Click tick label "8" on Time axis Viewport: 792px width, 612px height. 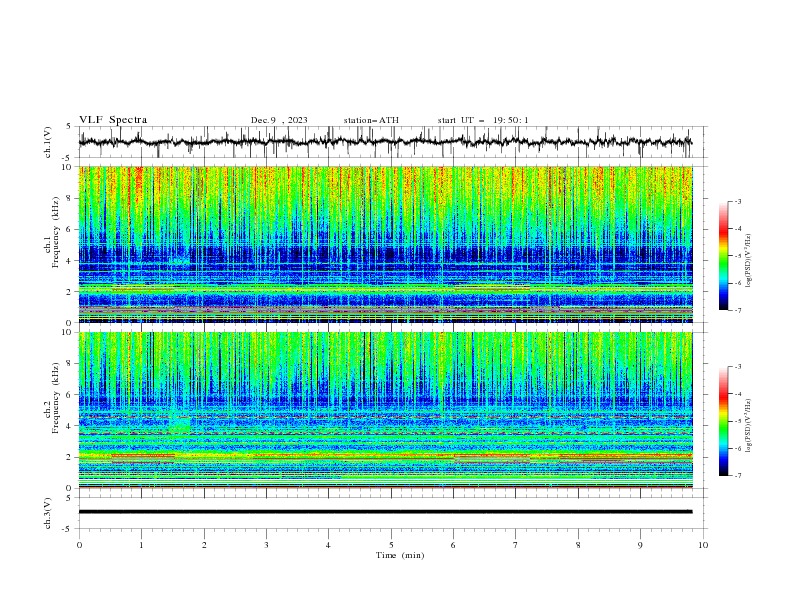[x=578, y=545]
